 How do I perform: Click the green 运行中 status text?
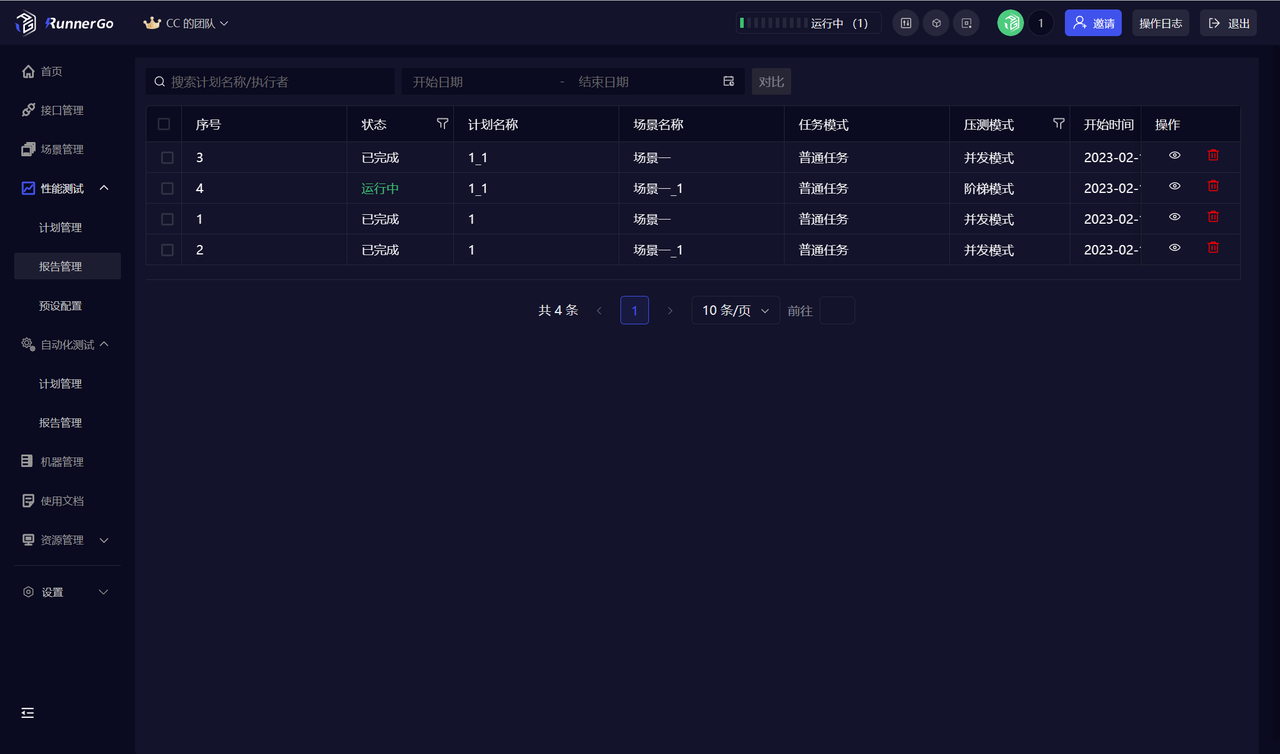(380, 188)
